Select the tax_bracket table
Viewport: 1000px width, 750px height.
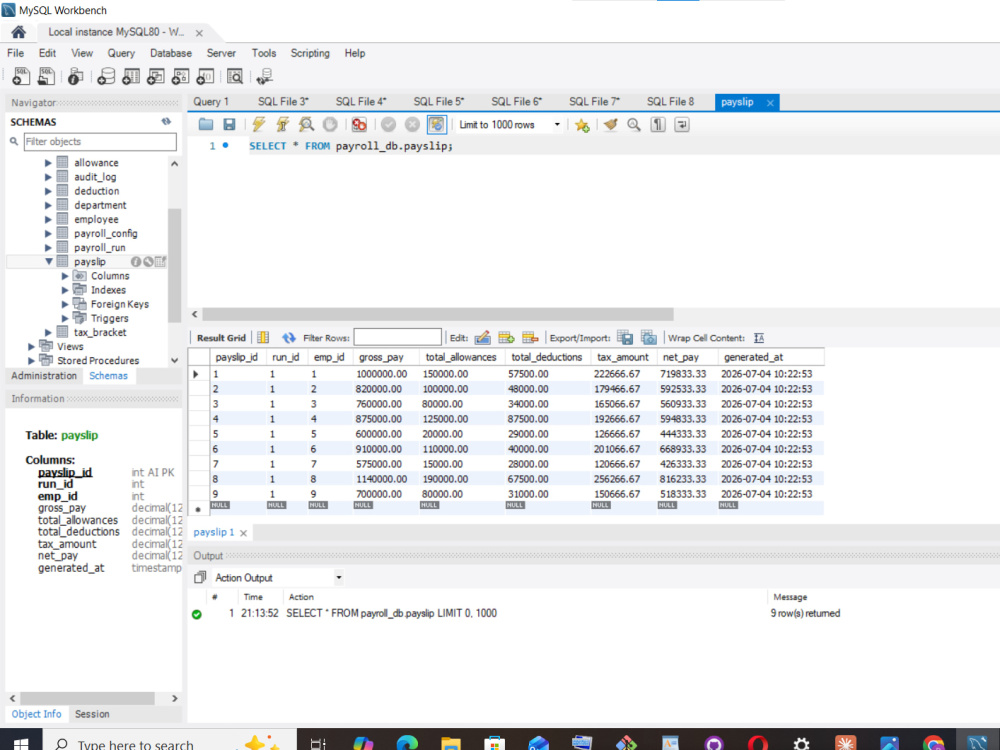[100, 332]
